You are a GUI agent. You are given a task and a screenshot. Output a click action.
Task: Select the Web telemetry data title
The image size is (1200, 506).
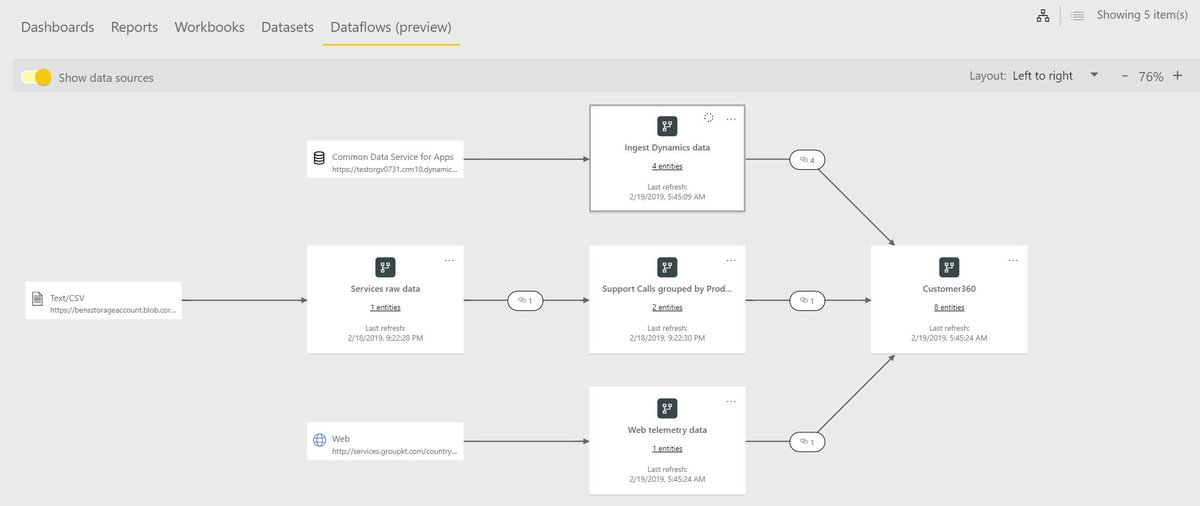point(667,430)
